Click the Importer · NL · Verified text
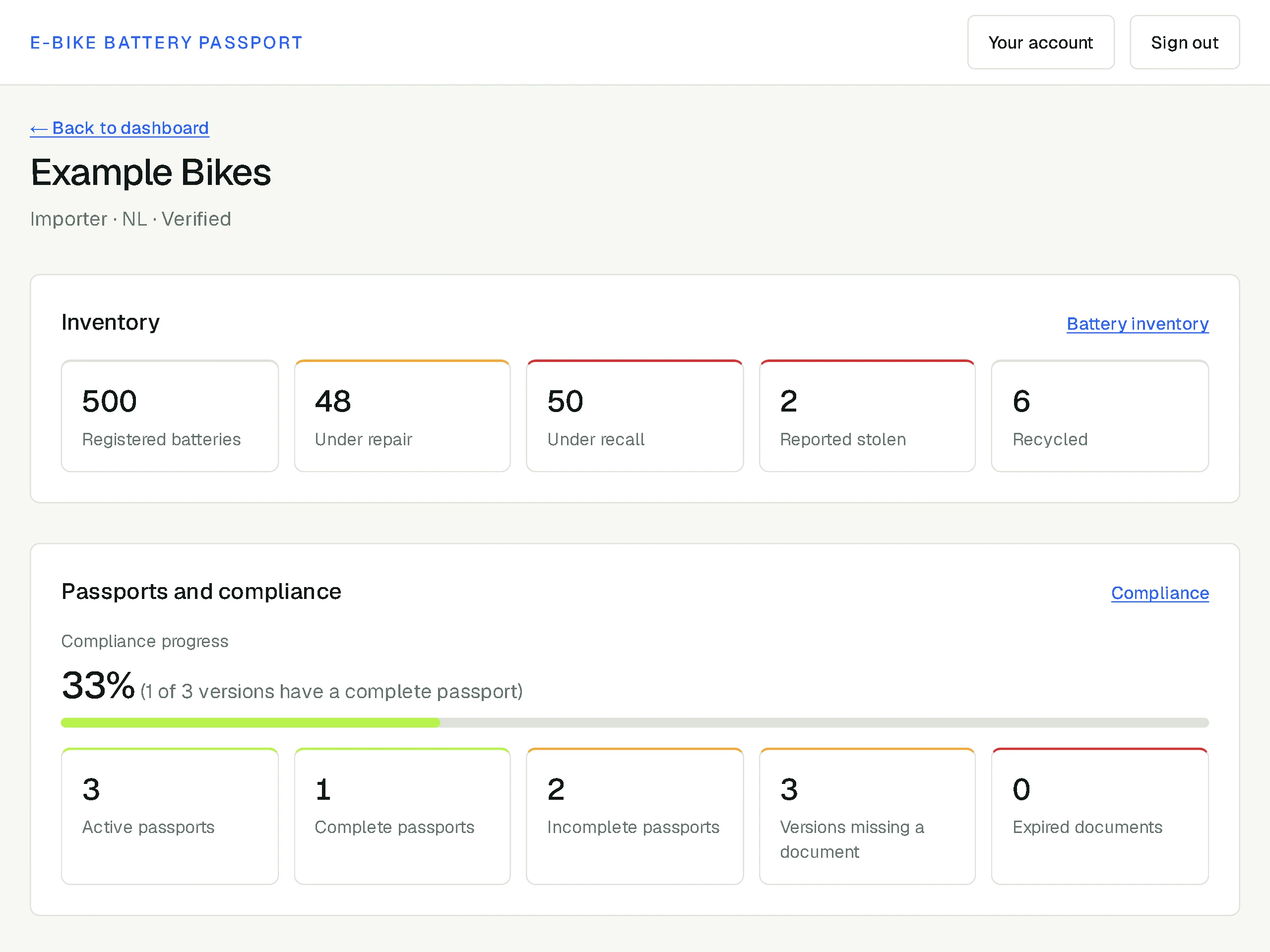Viewport: 1270px width, 952px height. click(x=131, y=219)
